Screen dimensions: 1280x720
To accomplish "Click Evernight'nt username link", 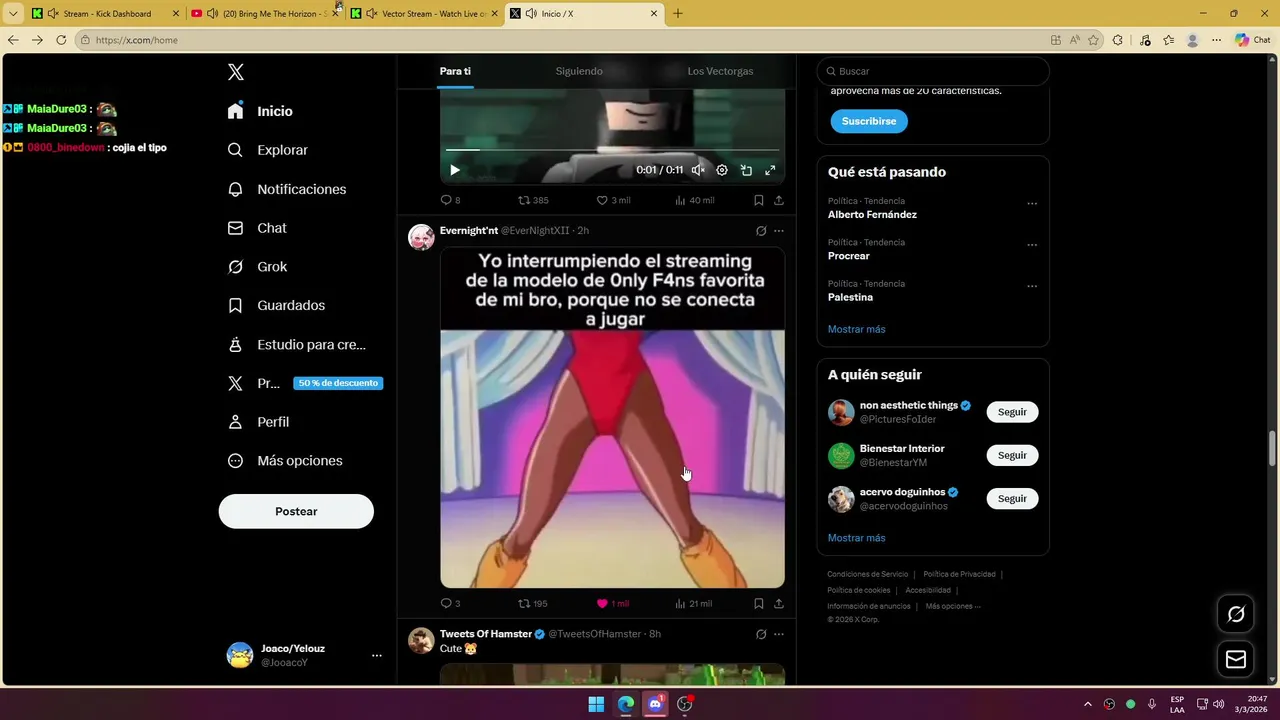I will click(x=469, y=231).
